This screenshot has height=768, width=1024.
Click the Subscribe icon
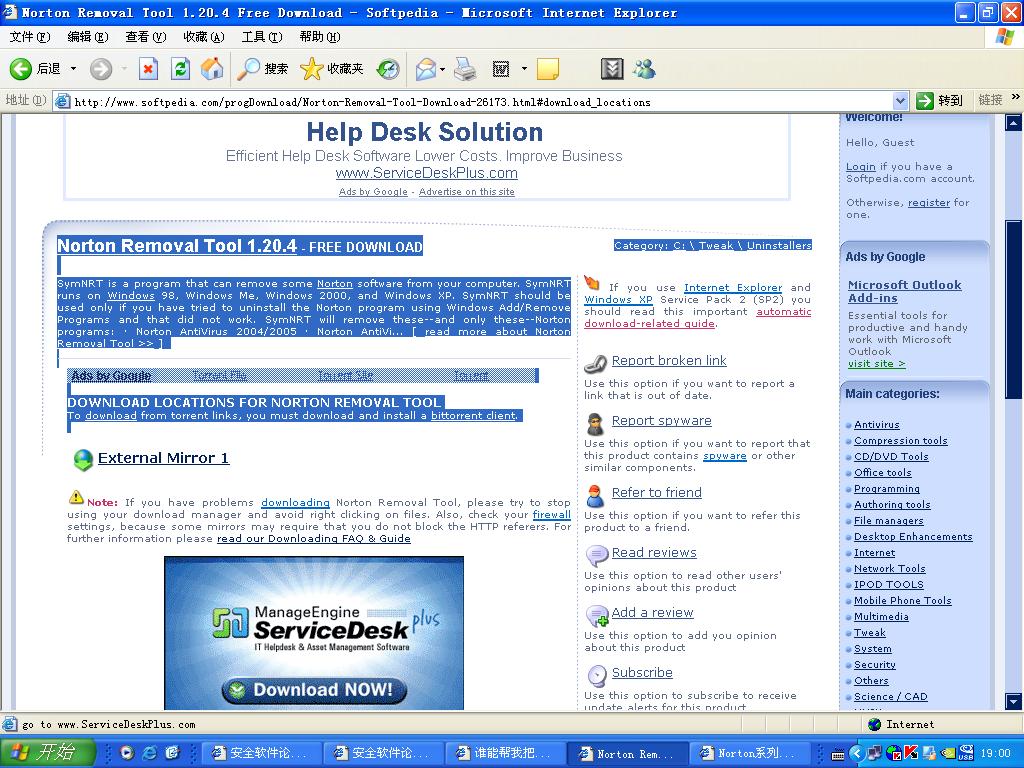(596, 675)
